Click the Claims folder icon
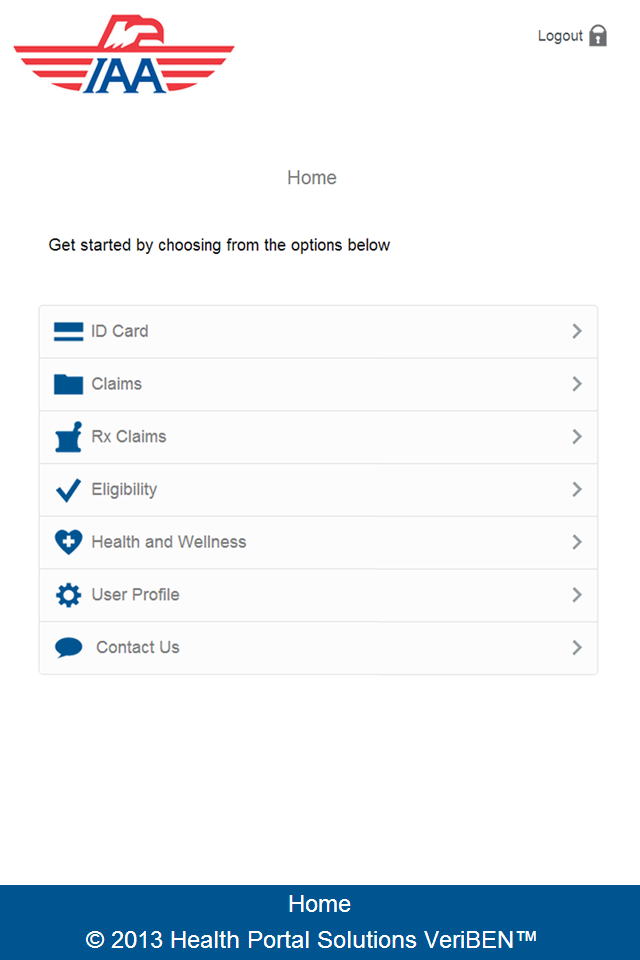640x960 pixels. pos(68,384)
